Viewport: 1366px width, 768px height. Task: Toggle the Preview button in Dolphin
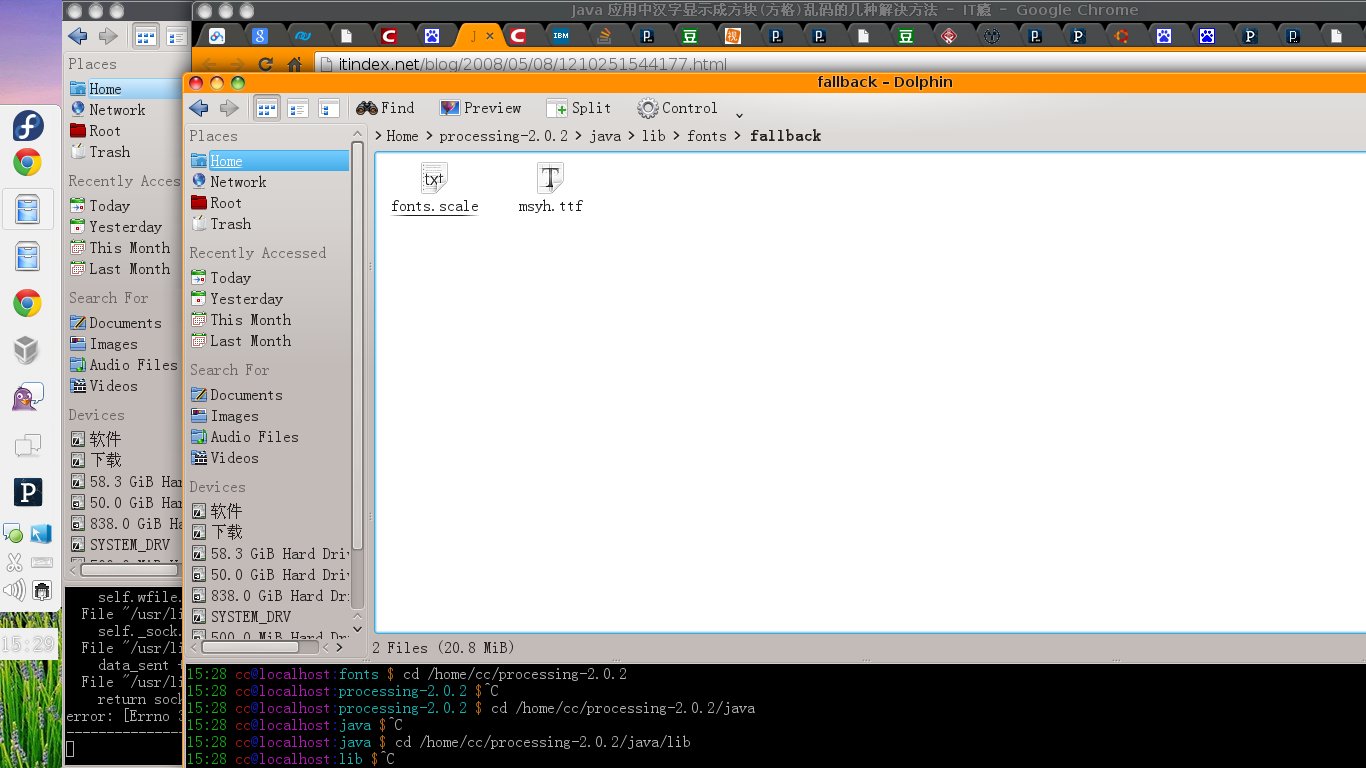[x=480, y=108]
